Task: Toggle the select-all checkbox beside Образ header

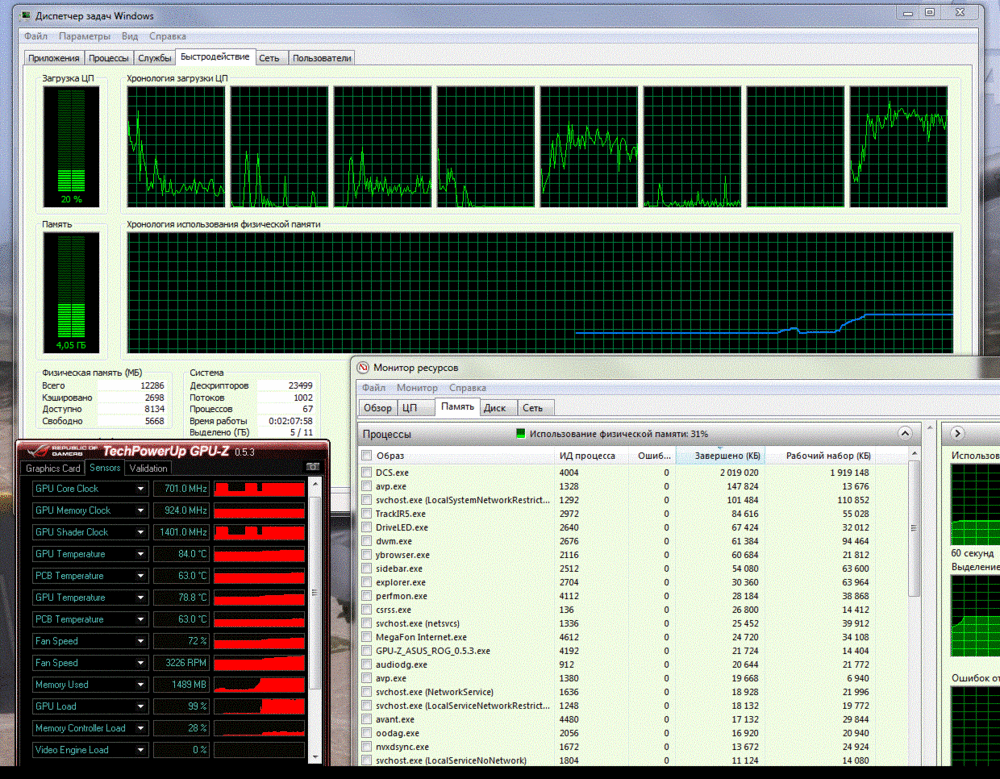Action: pyautogui.click(x=367, y=456)
